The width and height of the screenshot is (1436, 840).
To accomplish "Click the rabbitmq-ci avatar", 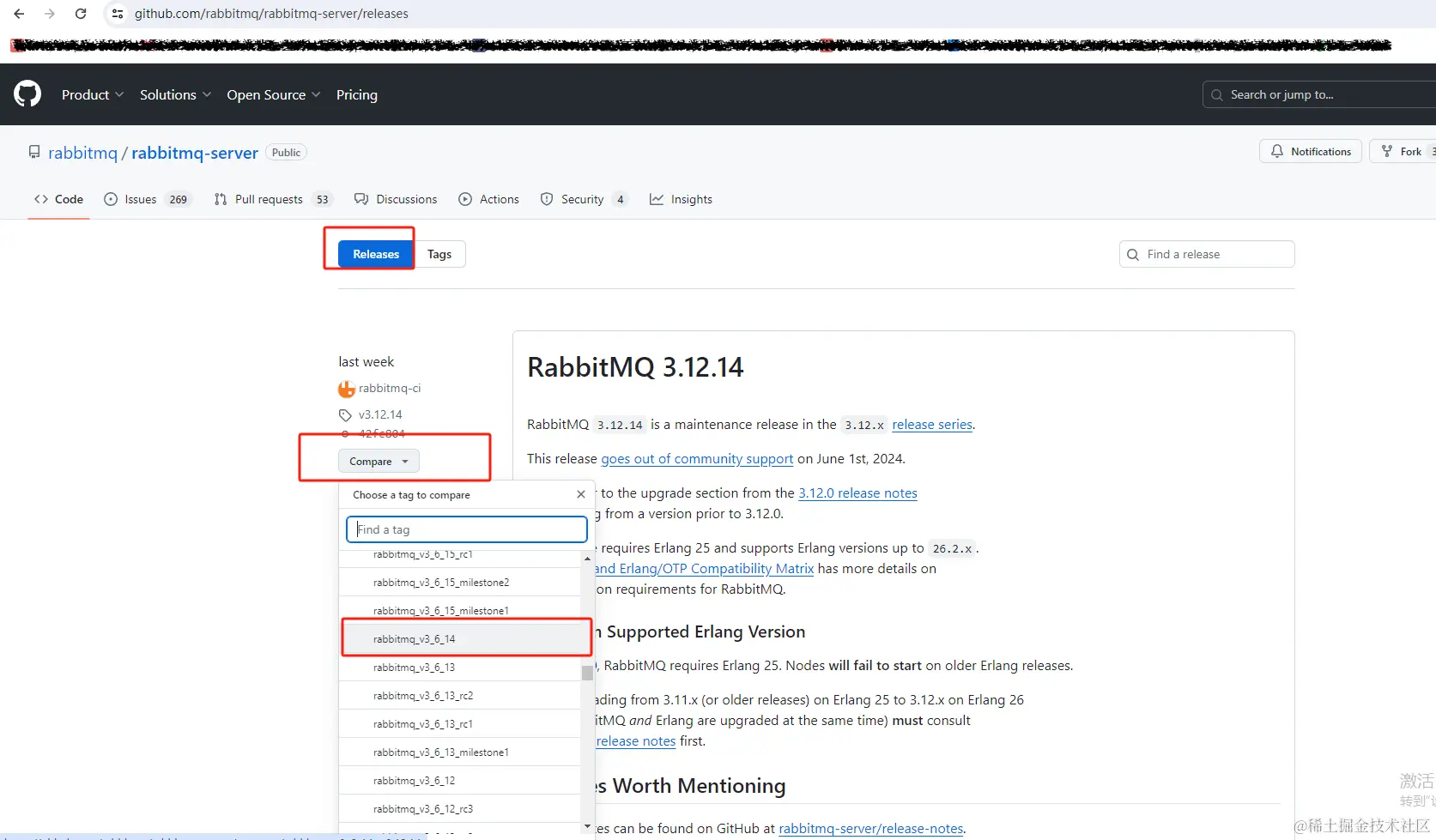I will pyautogui.click(x=347, y=389).
